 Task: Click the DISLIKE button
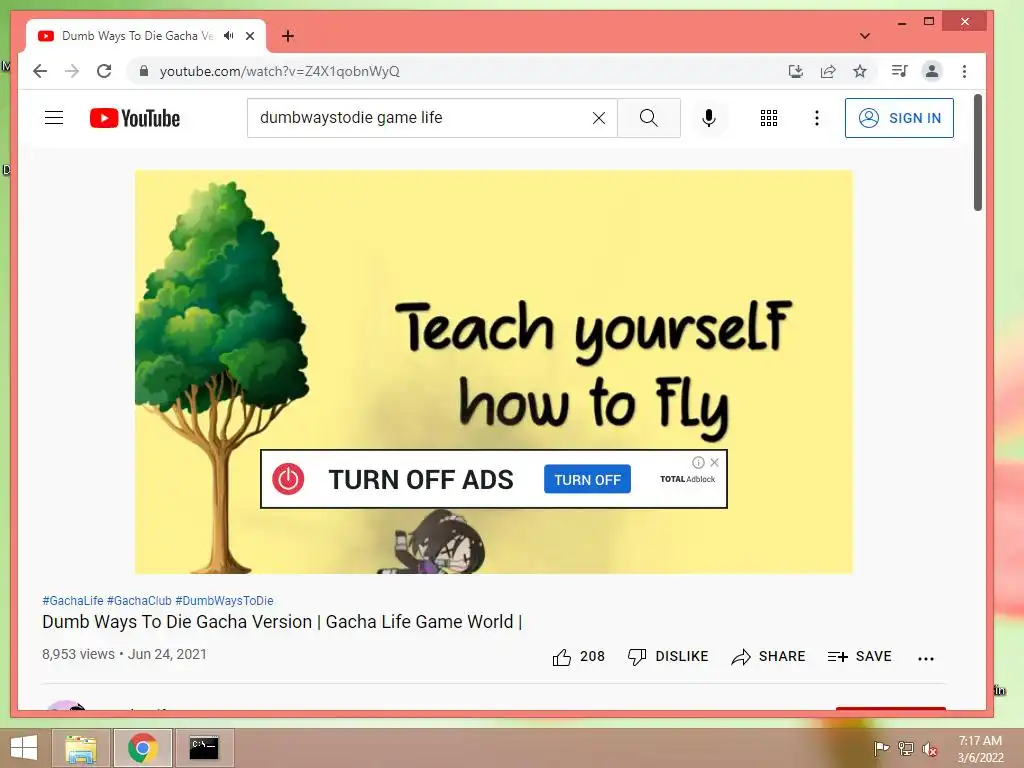(x=667, y=656)
